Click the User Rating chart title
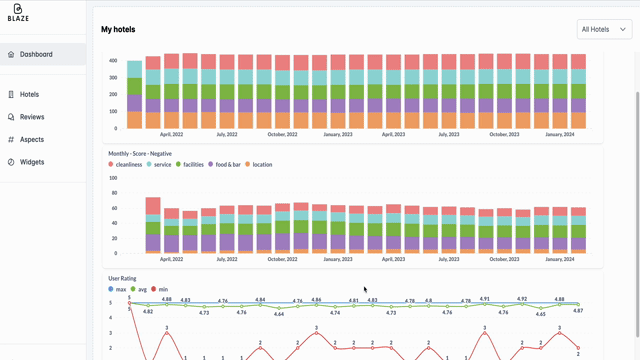This screenshot has width=640, height=360. click(x=122, y=278)
